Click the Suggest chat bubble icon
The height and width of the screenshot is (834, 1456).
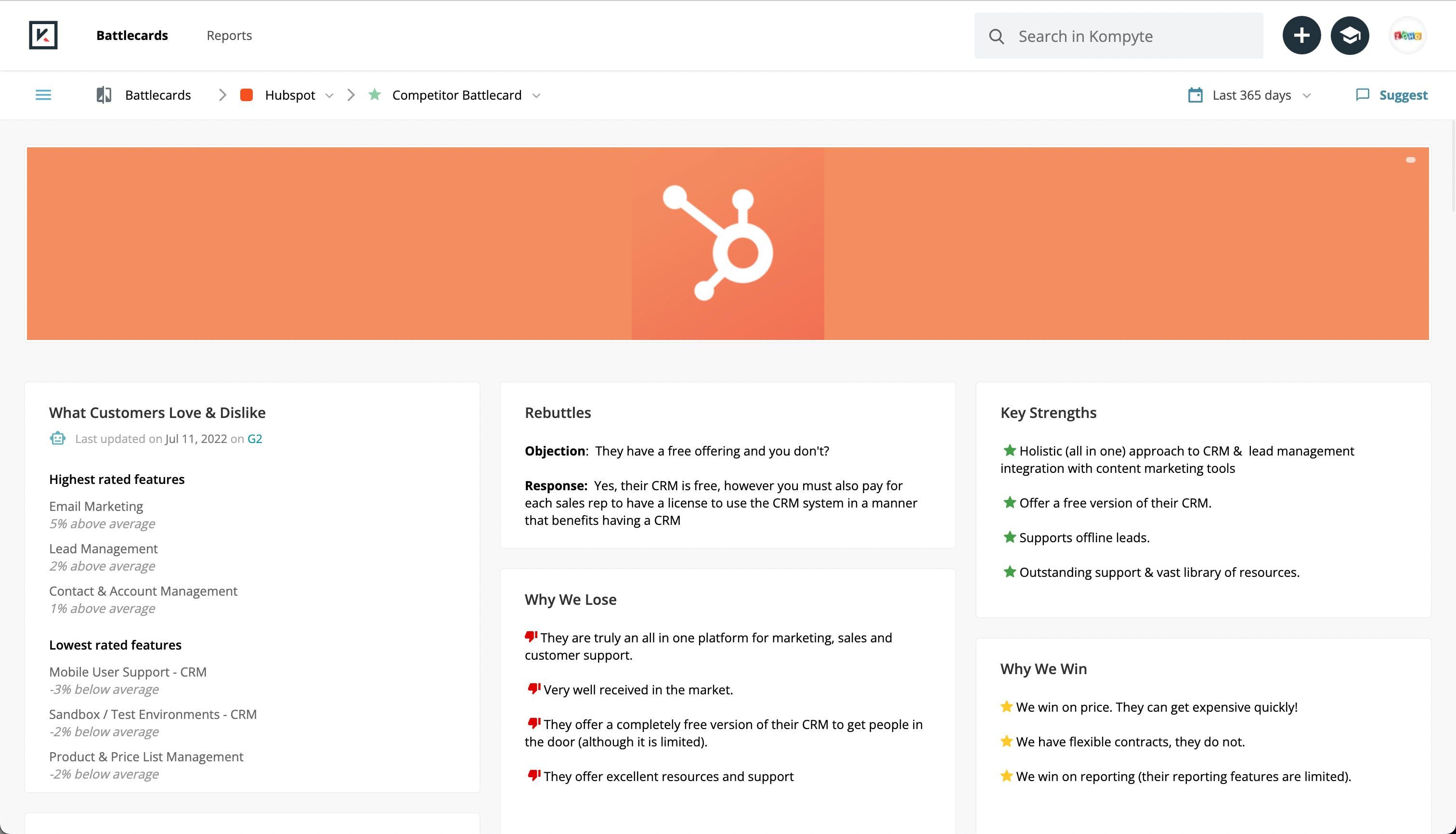(1363, 95)
